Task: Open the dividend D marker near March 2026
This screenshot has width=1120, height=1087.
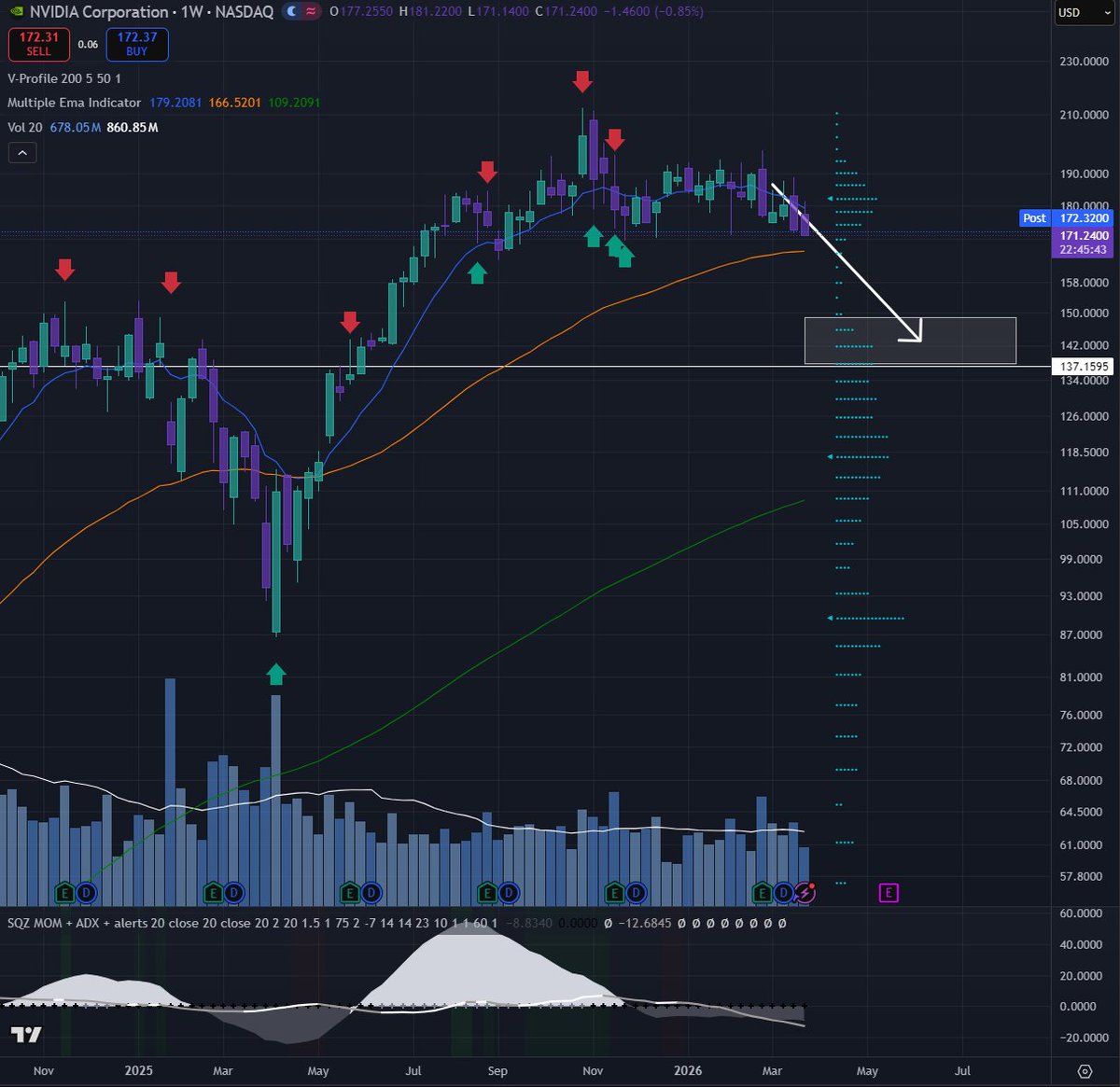Action: tap(783, 893)
